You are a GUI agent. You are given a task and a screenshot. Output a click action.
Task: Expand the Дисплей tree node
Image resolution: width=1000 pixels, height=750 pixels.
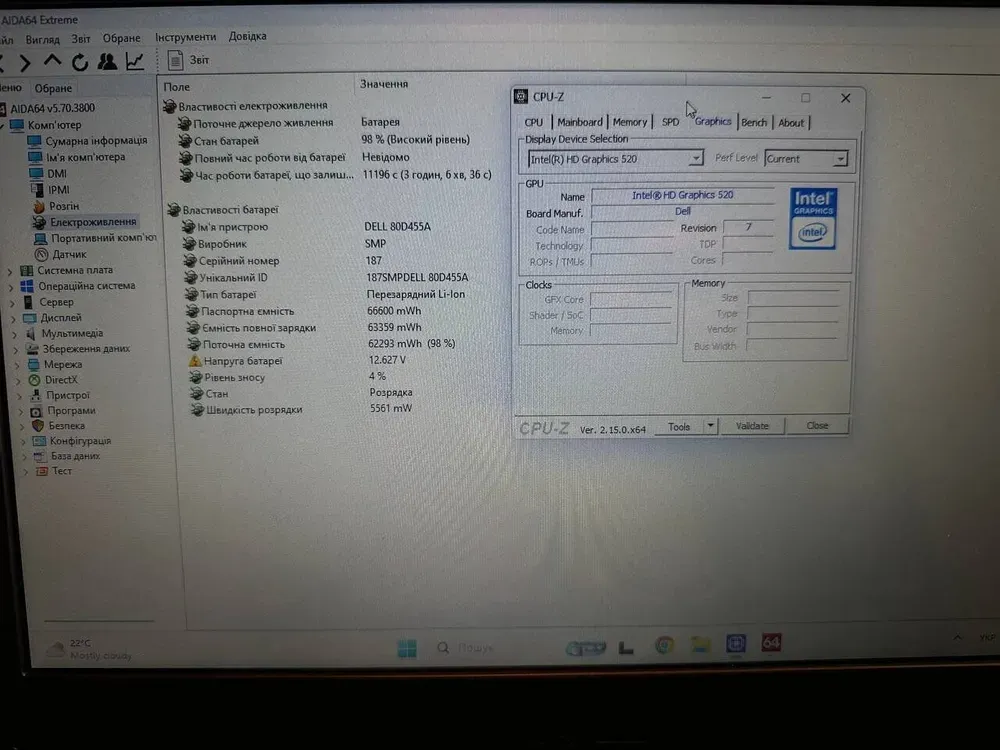tap(13, 319)
